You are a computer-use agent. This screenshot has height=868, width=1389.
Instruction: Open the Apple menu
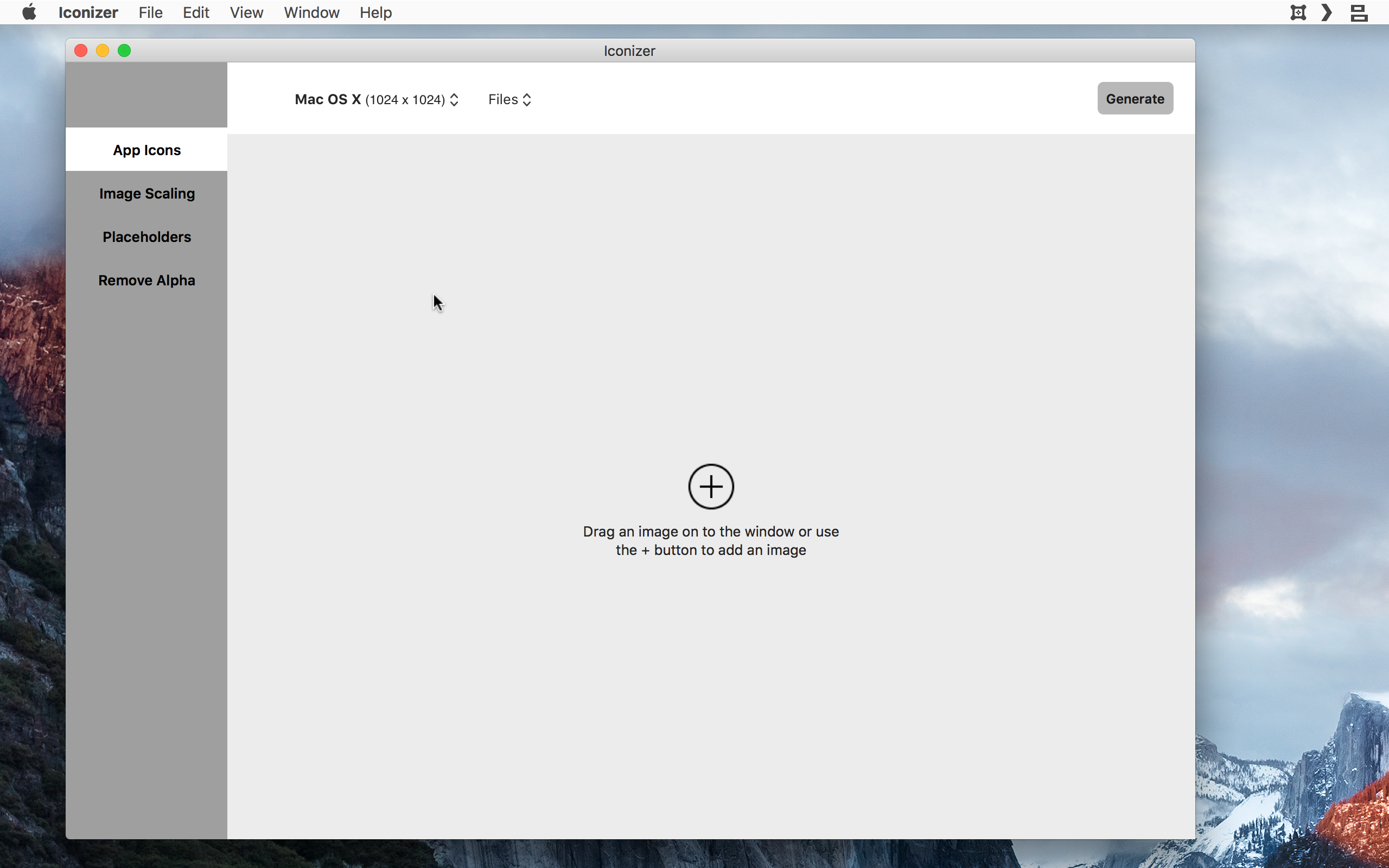click(29, 12)
